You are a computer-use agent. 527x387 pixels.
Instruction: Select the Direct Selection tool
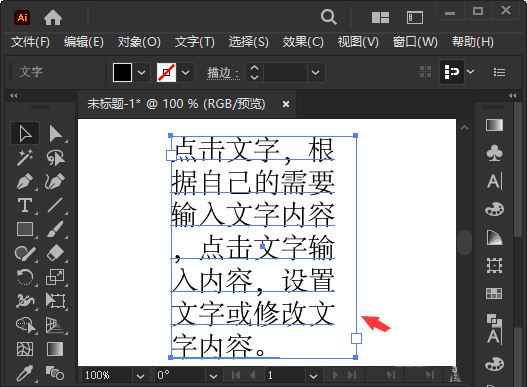click(56, 133)
